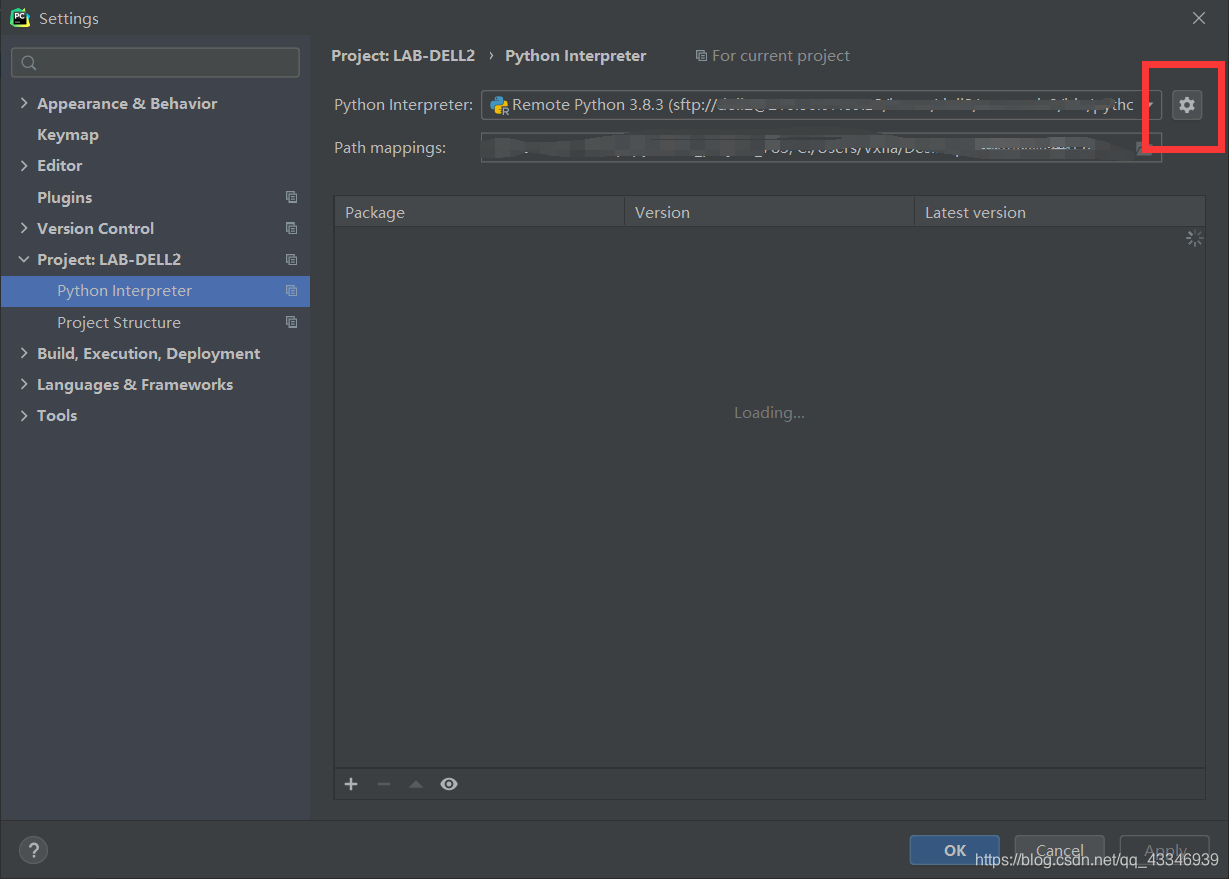1229x879 pixels.
Task: Click the Tools tree item
Action: click(57, 415)
